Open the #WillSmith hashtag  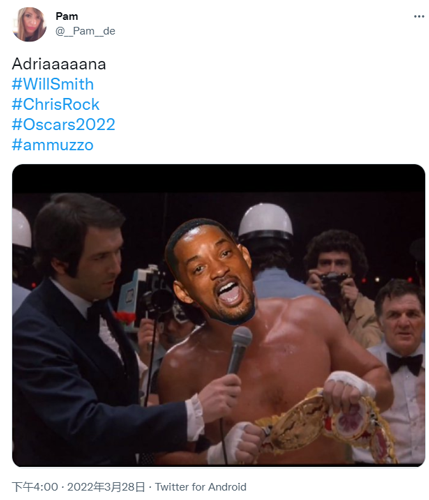(x=53, y=84)
